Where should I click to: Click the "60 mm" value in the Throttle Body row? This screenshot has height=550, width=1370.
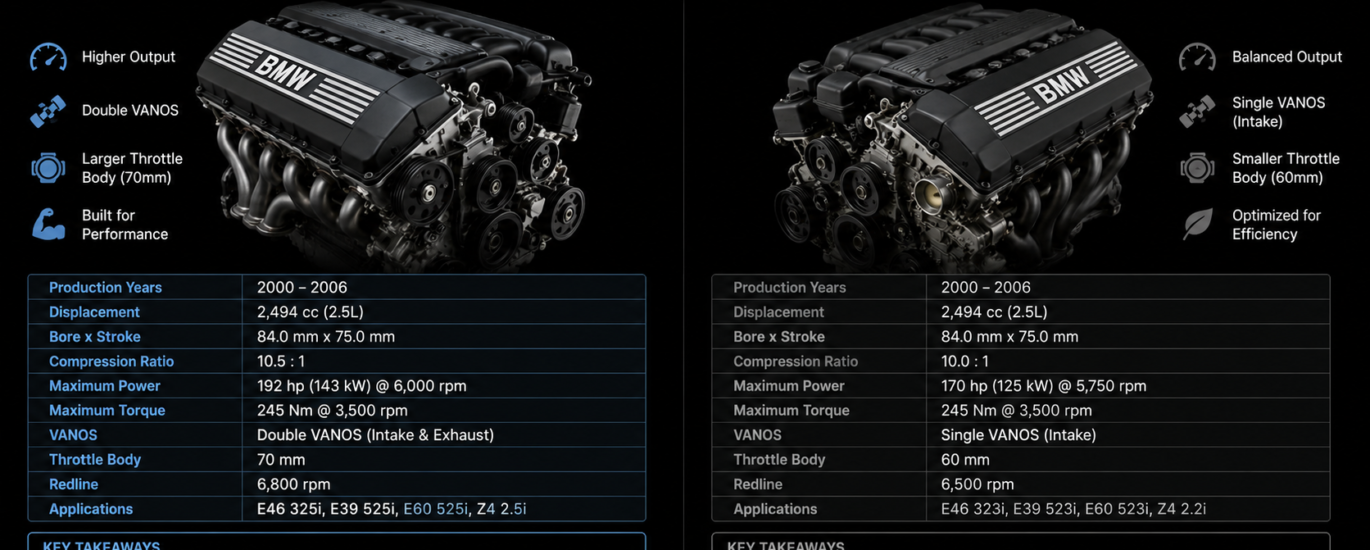tap(965, 460)
